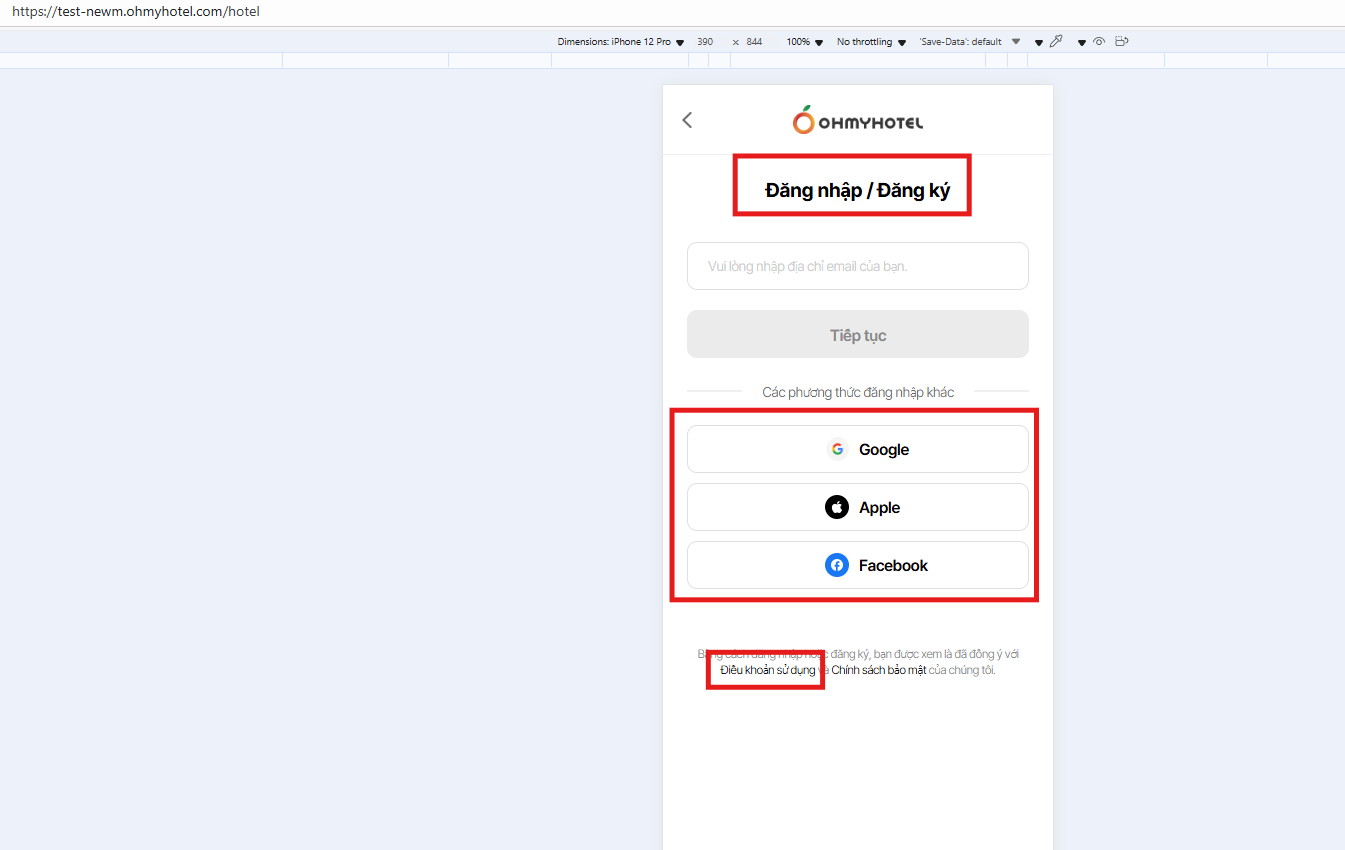The width and height of the screenshot is (1345, 850).
Task: Click the Các phương thức đăng nhập khác text
Action: 858,392
